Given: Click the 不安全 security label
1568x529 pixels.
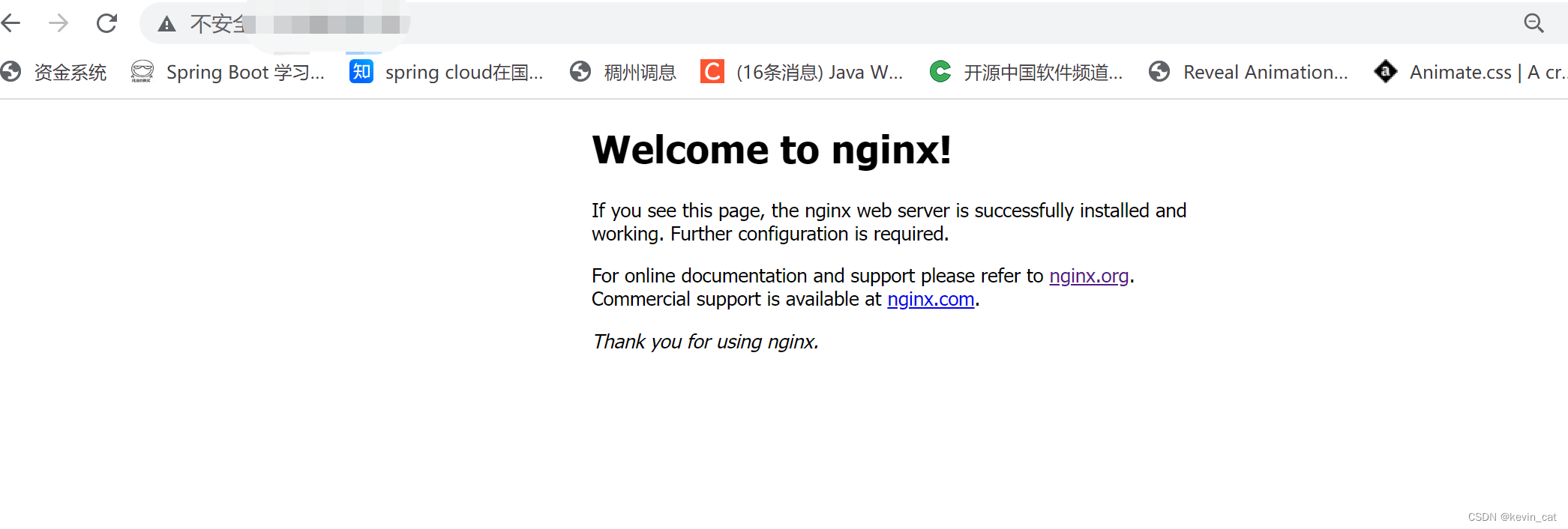Looking at the screenshot, I should click(x=217, y=24).
